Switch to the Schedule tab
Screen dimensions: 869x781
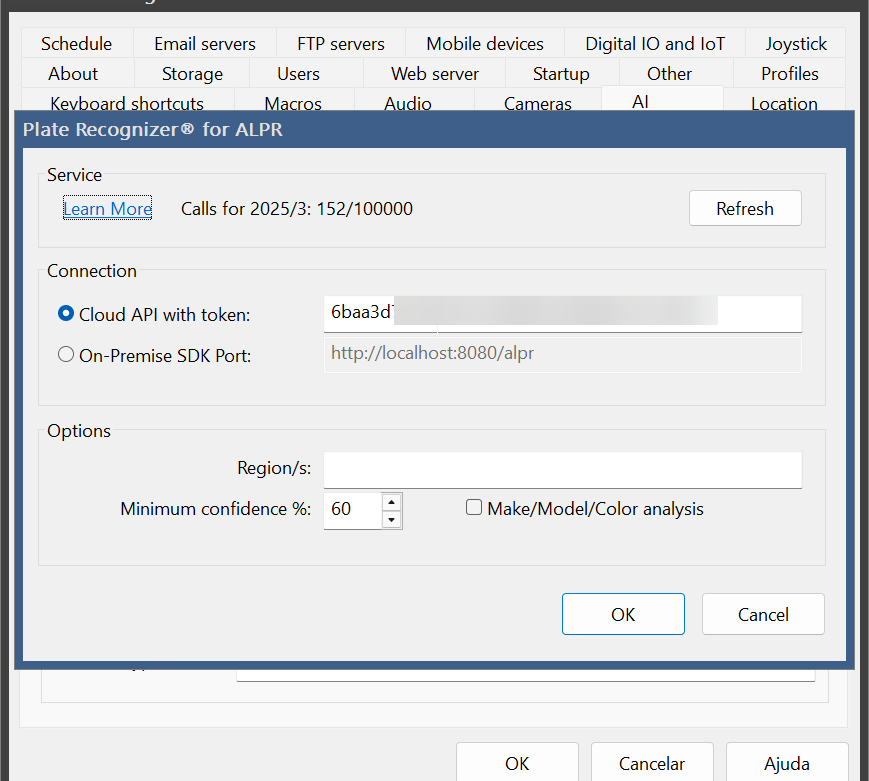pos(76,43)
